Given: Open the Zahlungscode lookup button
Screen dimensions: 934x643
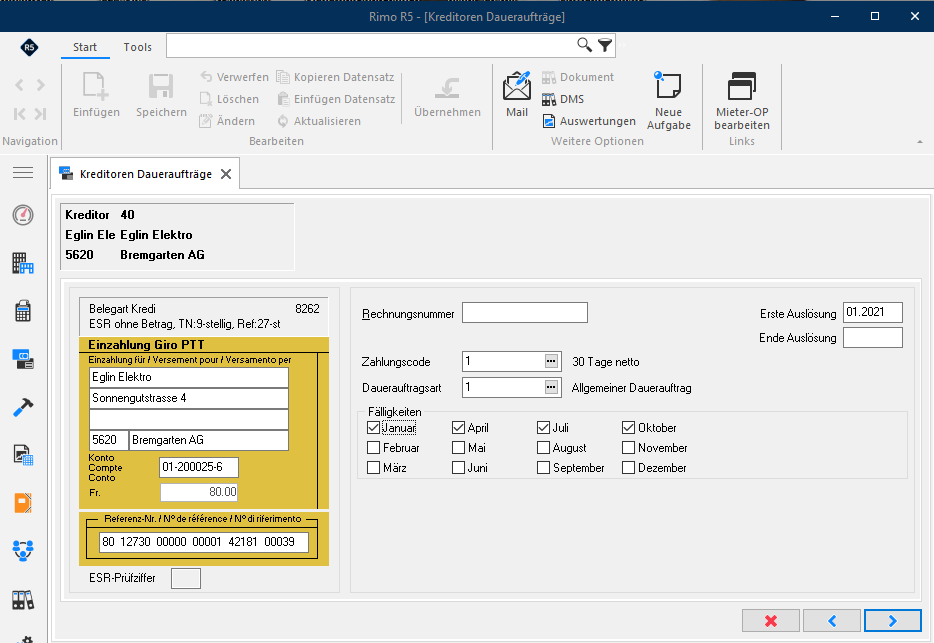Looking at the screenshot, I should 551,361.
